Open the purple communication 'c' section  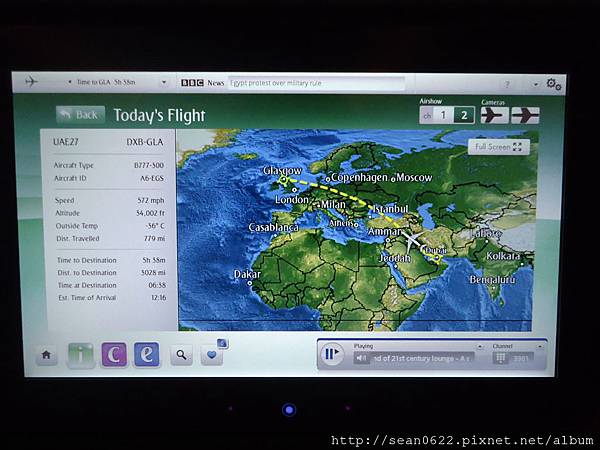(x=114, y=355)
